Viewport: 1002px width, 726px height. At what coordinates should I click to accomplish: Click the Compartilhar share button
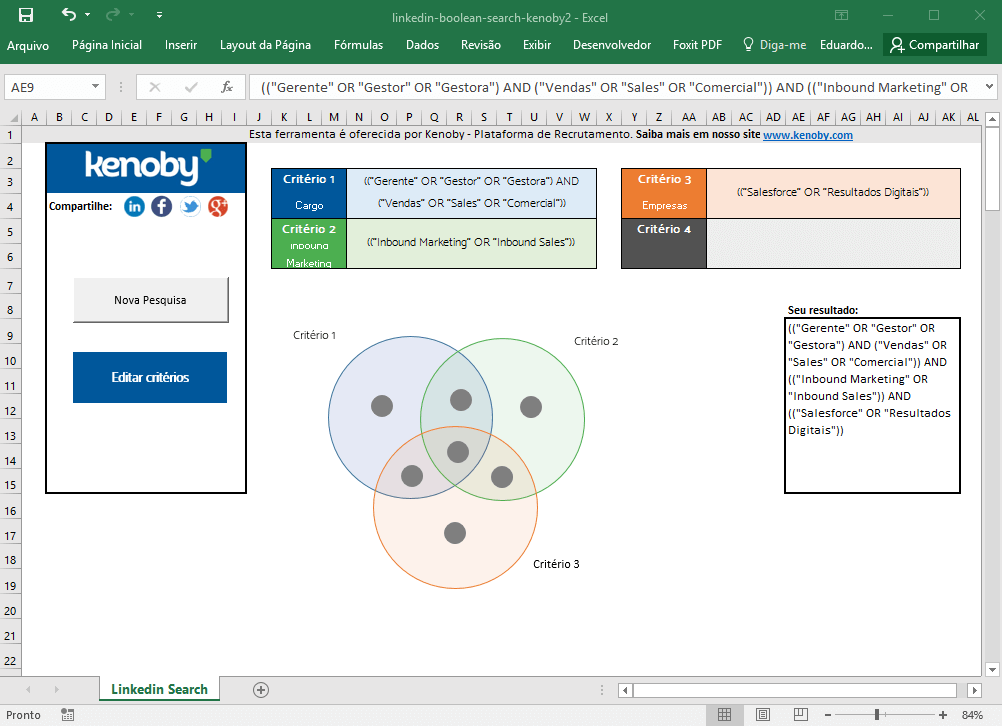pos(934,45)
